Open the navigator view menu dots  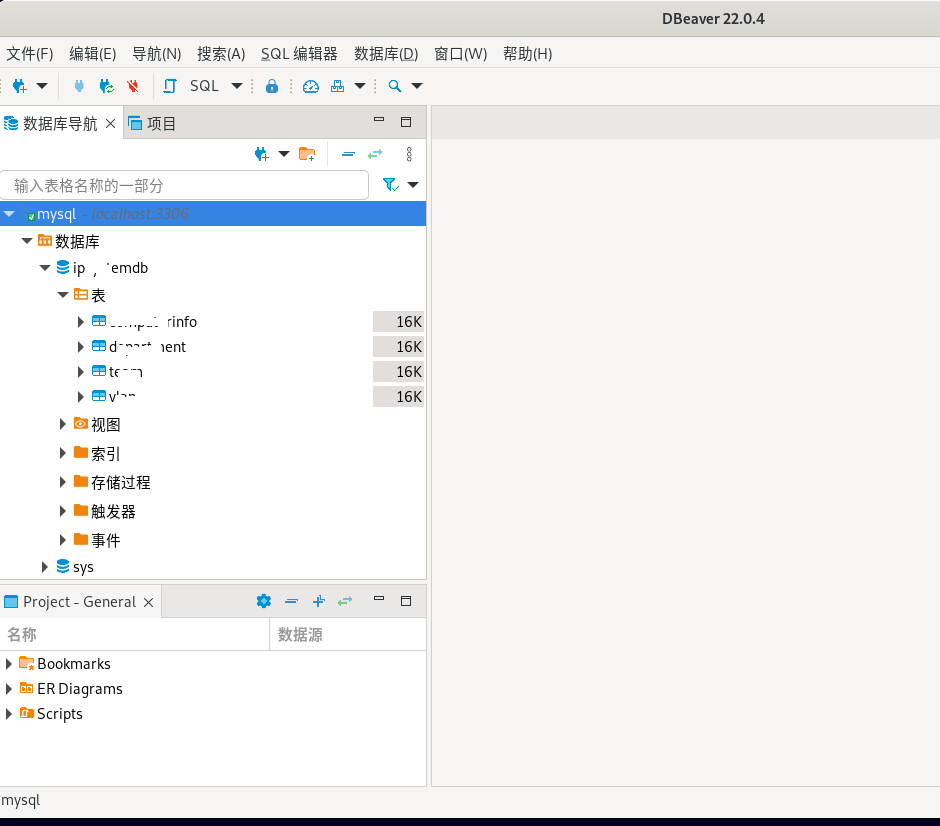[x=409, y=154]
